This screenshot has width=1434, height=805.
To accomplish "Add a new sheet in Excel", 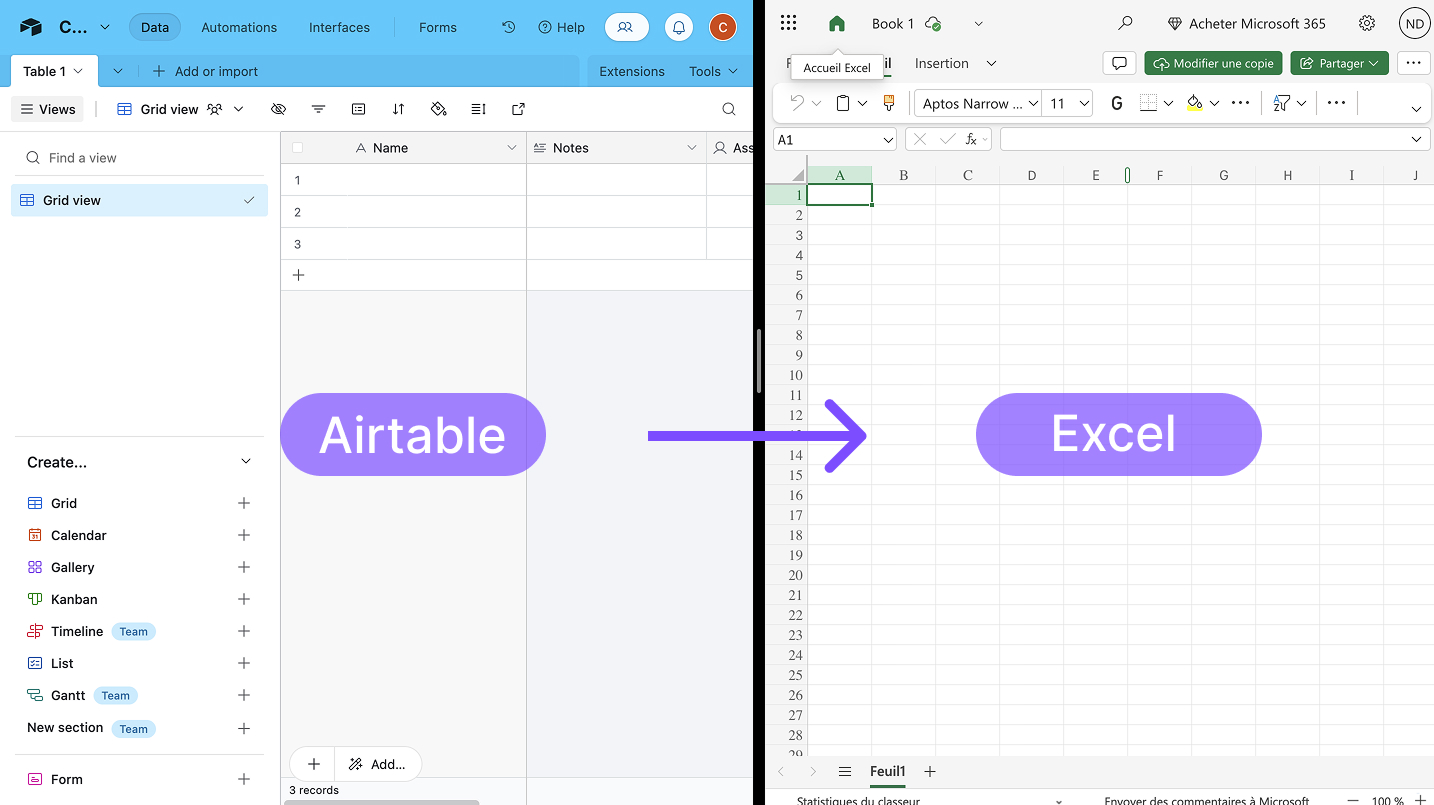I will 930,771.
